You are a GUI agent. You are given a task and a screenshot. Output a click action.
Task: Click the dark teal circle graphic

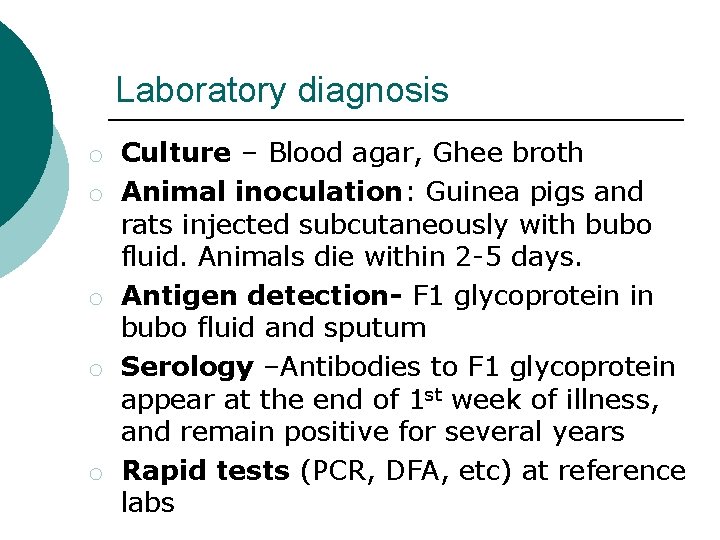coord(23,124)
